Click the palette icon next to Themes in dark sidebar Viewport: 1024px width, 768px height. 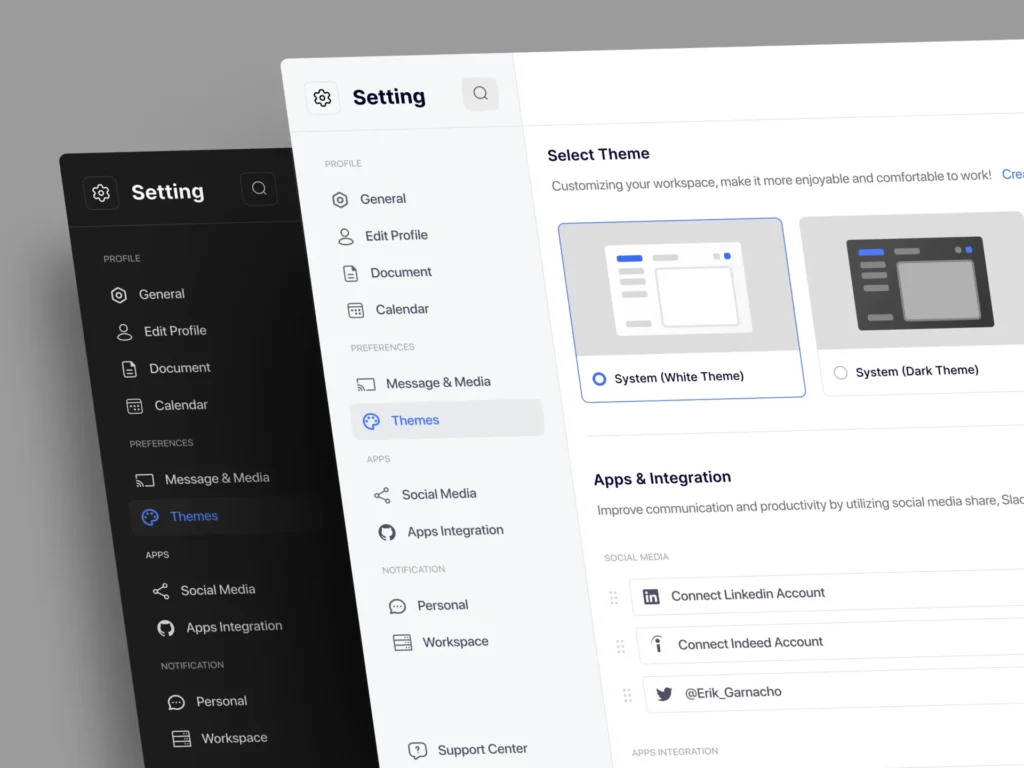[x=150, y=517]
